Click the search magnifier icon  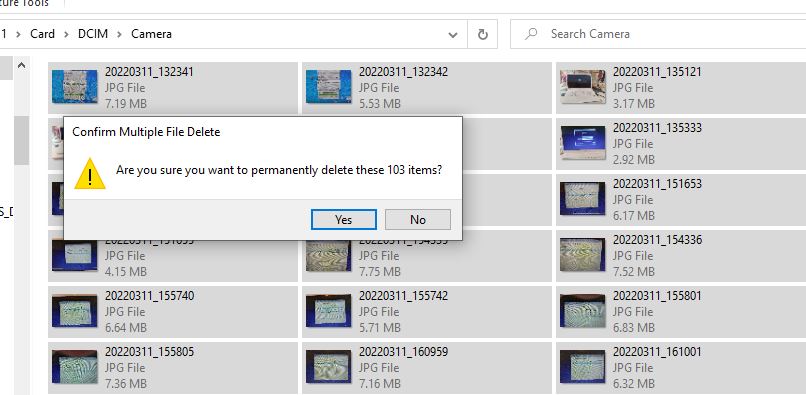coord(531,34)
